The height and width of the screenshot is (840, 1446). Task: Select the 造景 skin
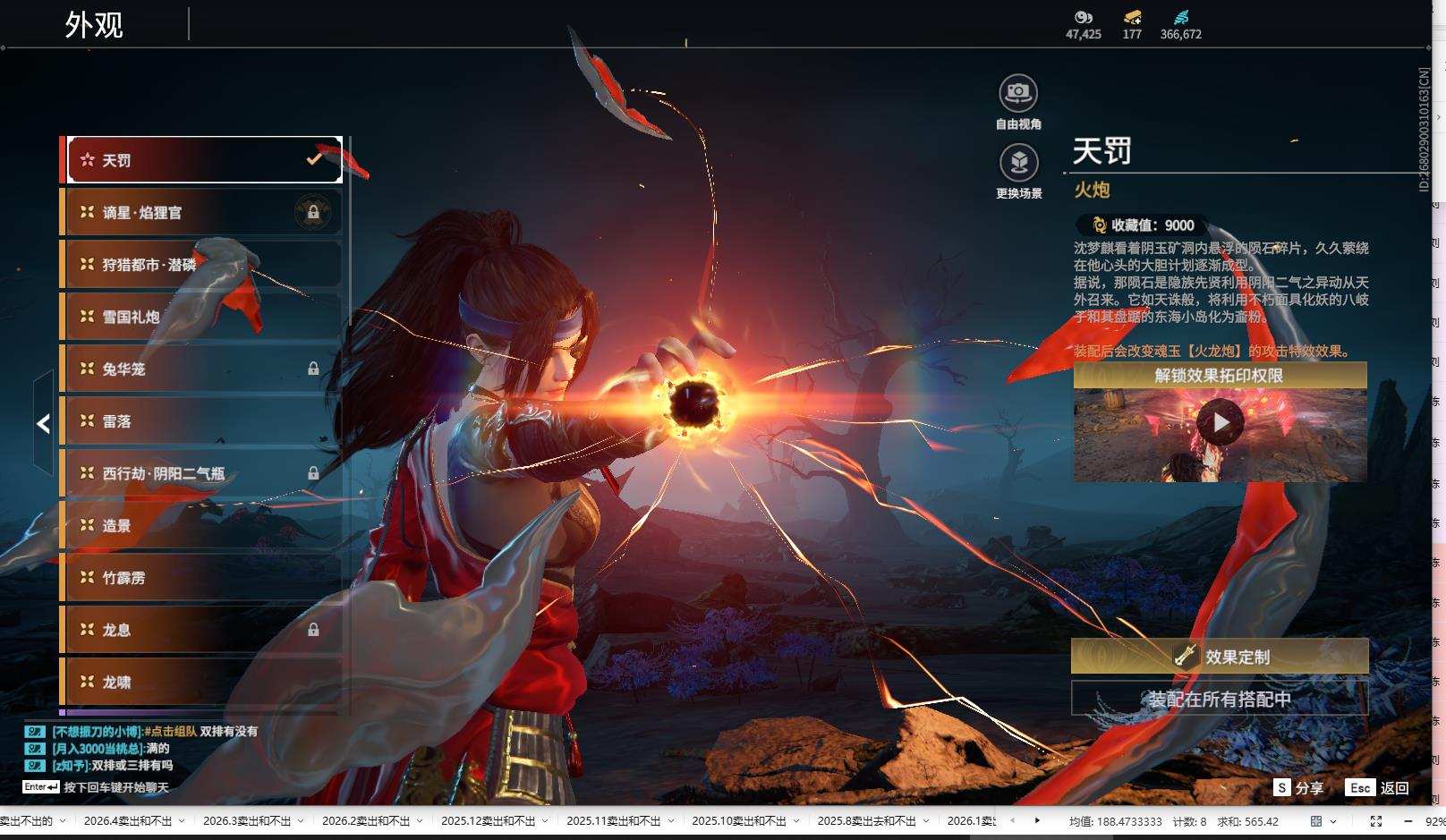point(200,525)
